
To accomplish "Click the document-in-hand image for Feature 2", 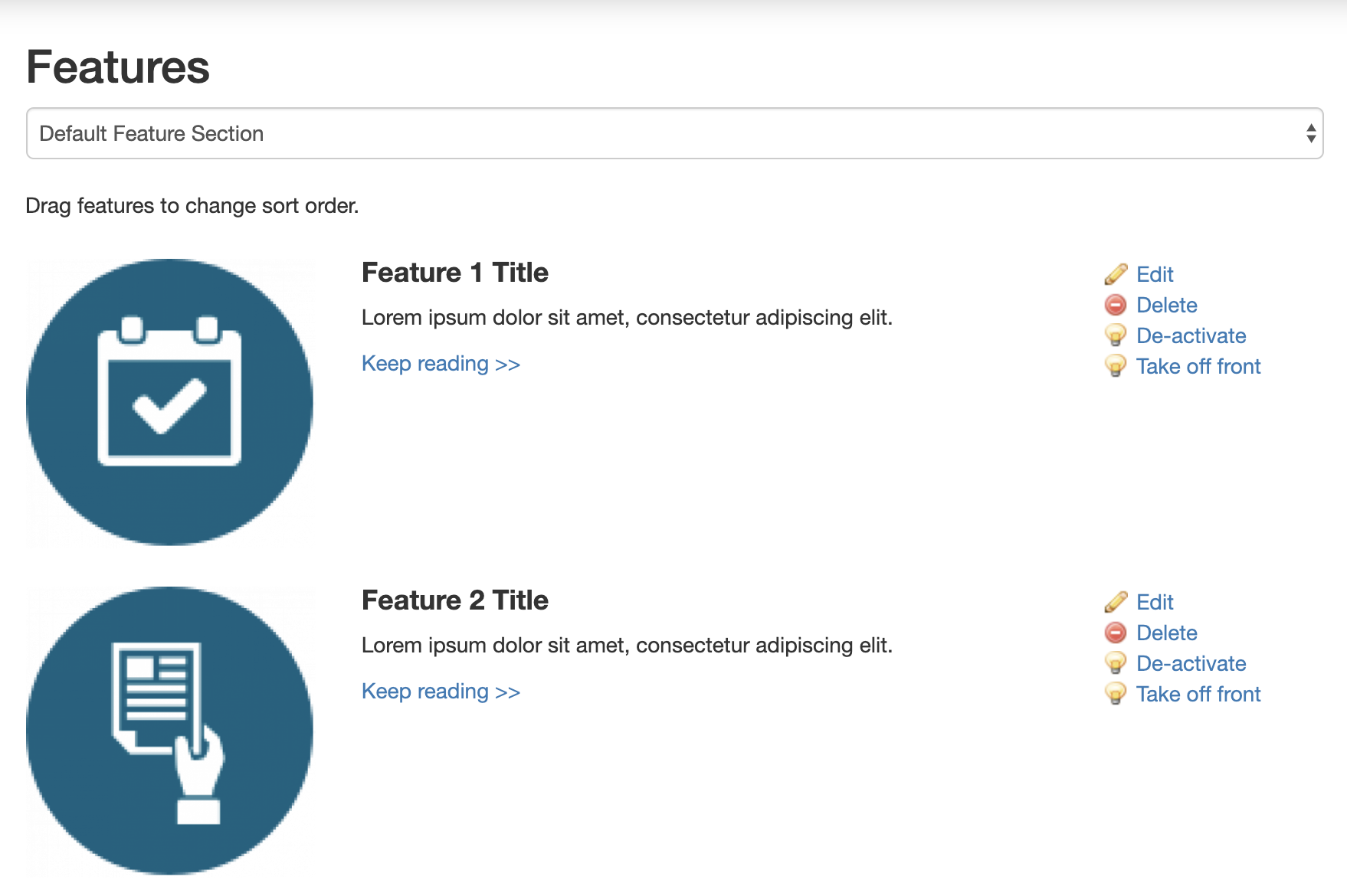I will coord(169,731).
